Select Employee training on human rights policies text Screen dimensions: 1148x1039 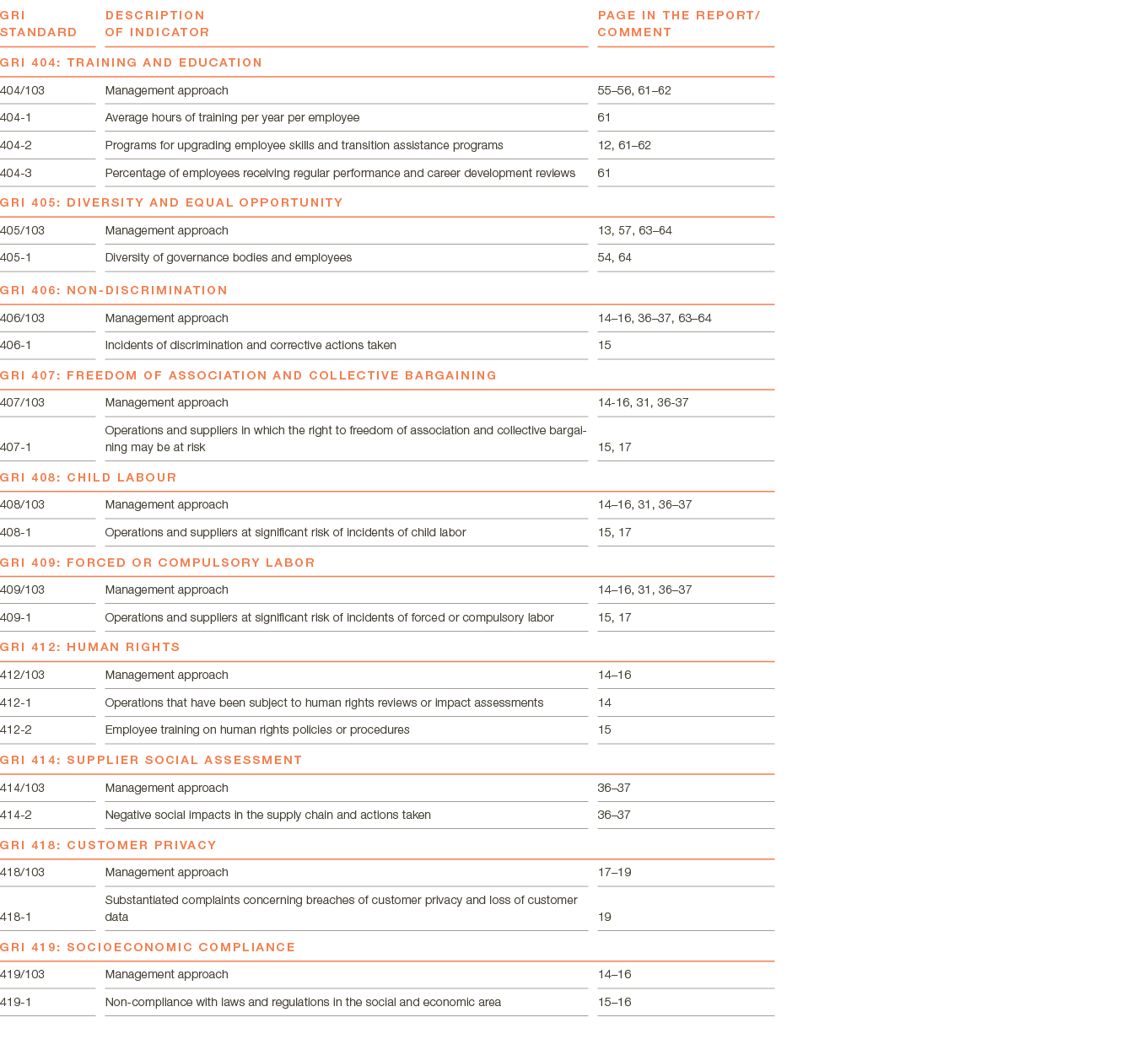[257, 729]
